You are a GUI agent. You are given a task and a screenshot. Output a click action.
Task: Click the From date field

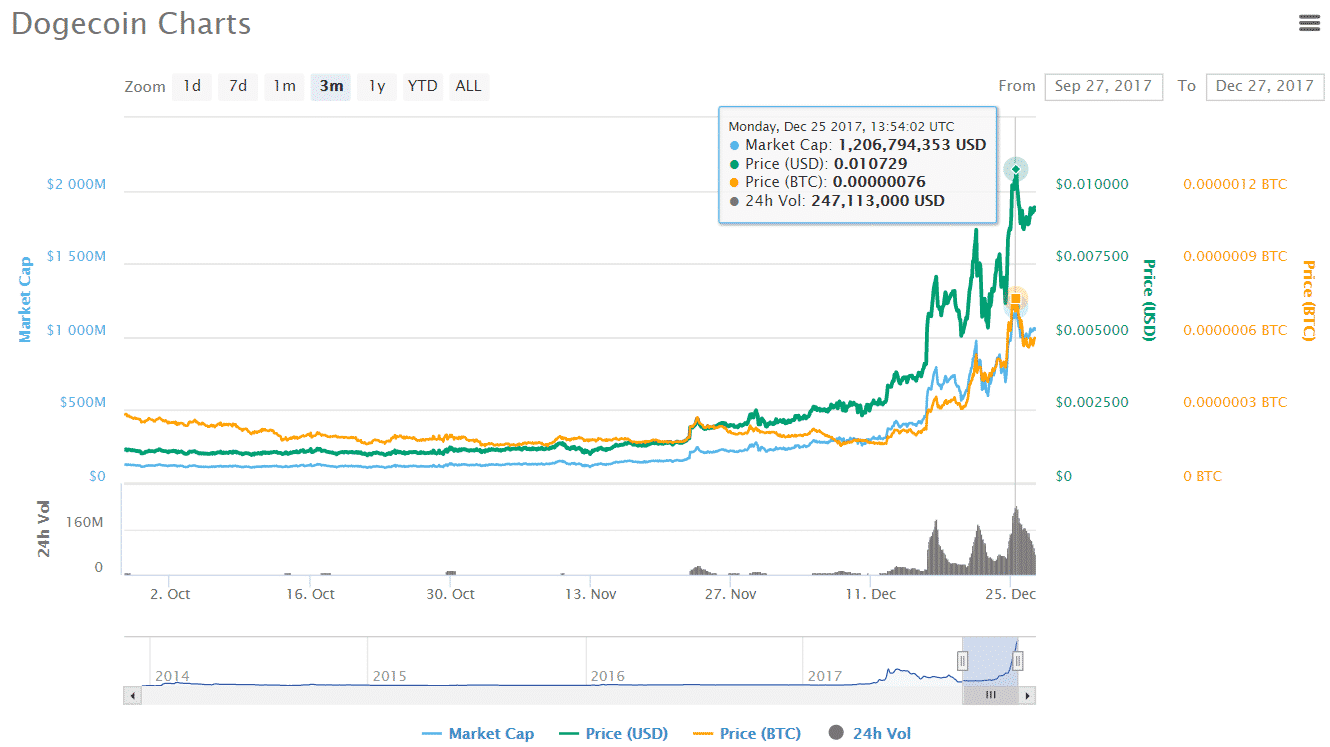(1103, 86)
